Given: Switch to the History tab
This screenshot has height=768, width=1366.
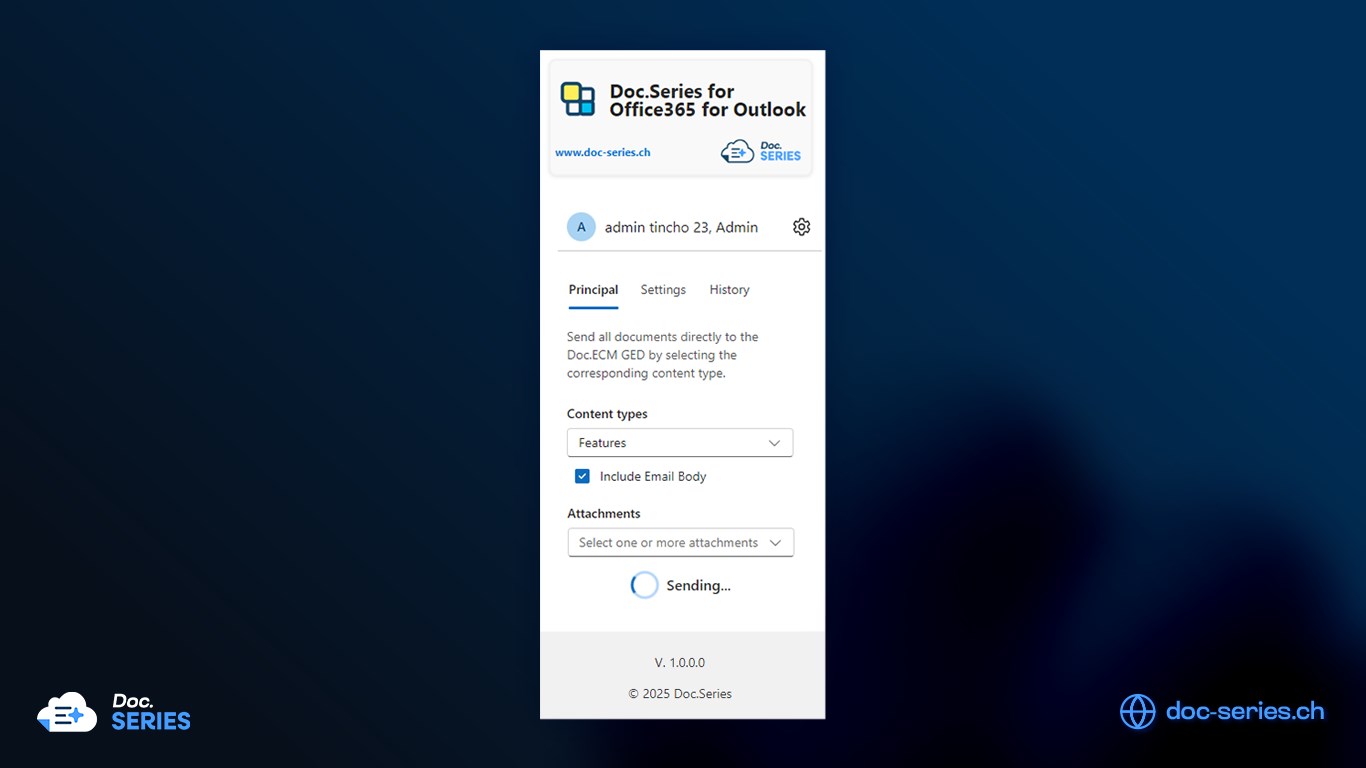Looking at the screenshot, I should tap(729, 290).
